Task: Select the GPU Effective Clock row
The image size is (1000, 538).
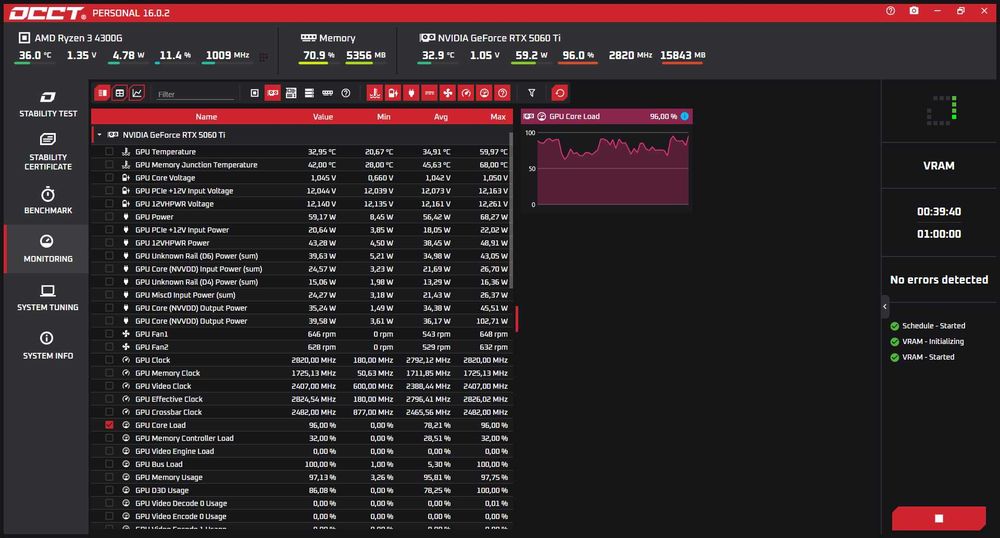Action: pyautogui.click(x=301, y=399)
